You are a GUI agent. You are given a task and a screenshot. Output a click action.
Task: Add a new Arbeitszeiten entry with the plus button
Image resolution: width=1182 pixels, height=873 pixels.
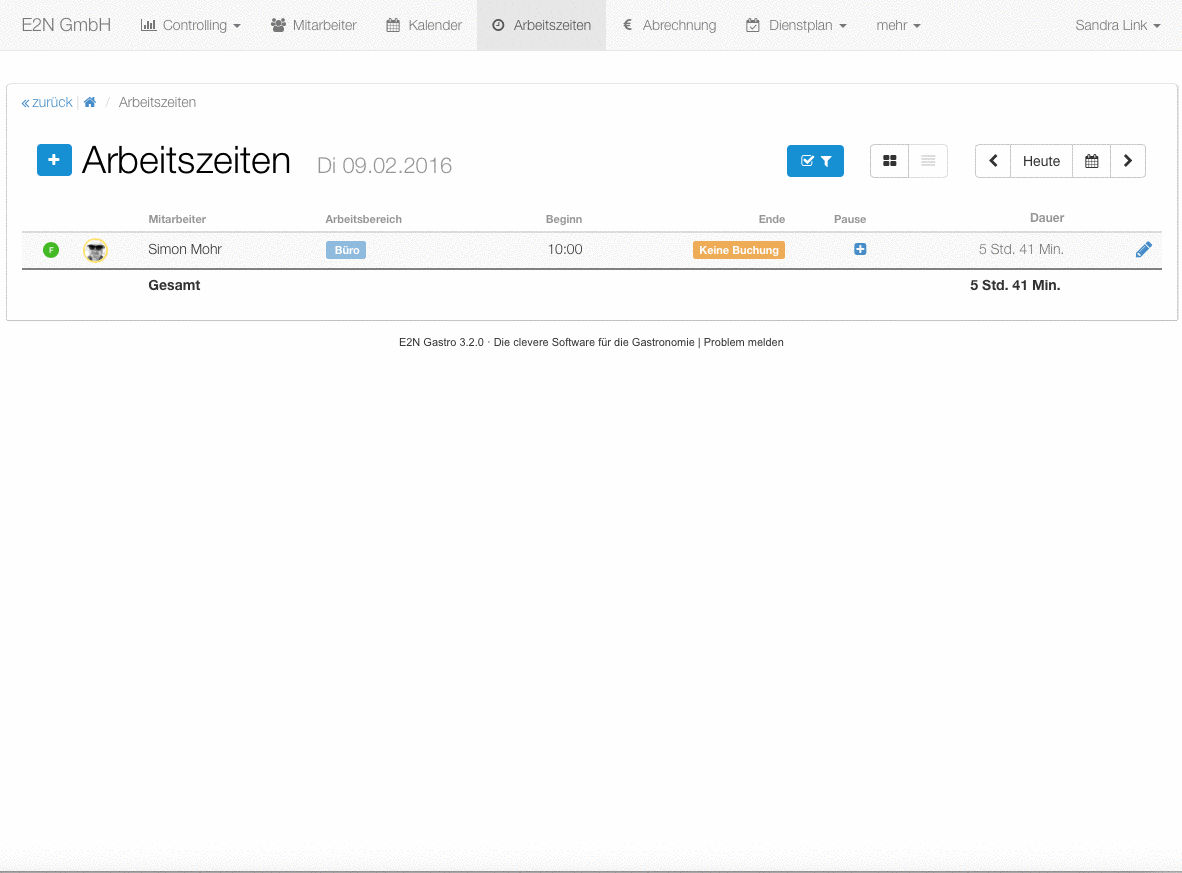click(54, 160)
